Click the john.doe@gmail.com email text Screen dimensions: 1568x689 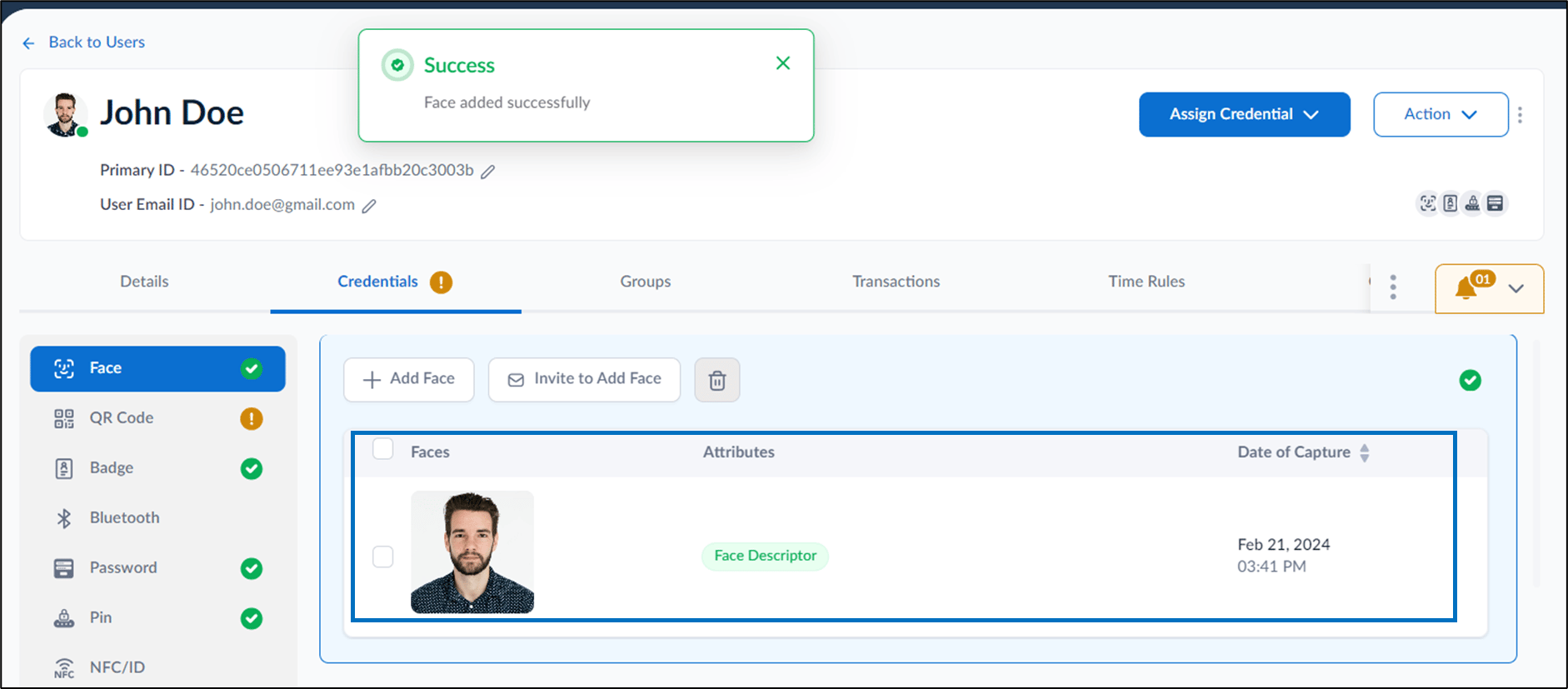282,205
